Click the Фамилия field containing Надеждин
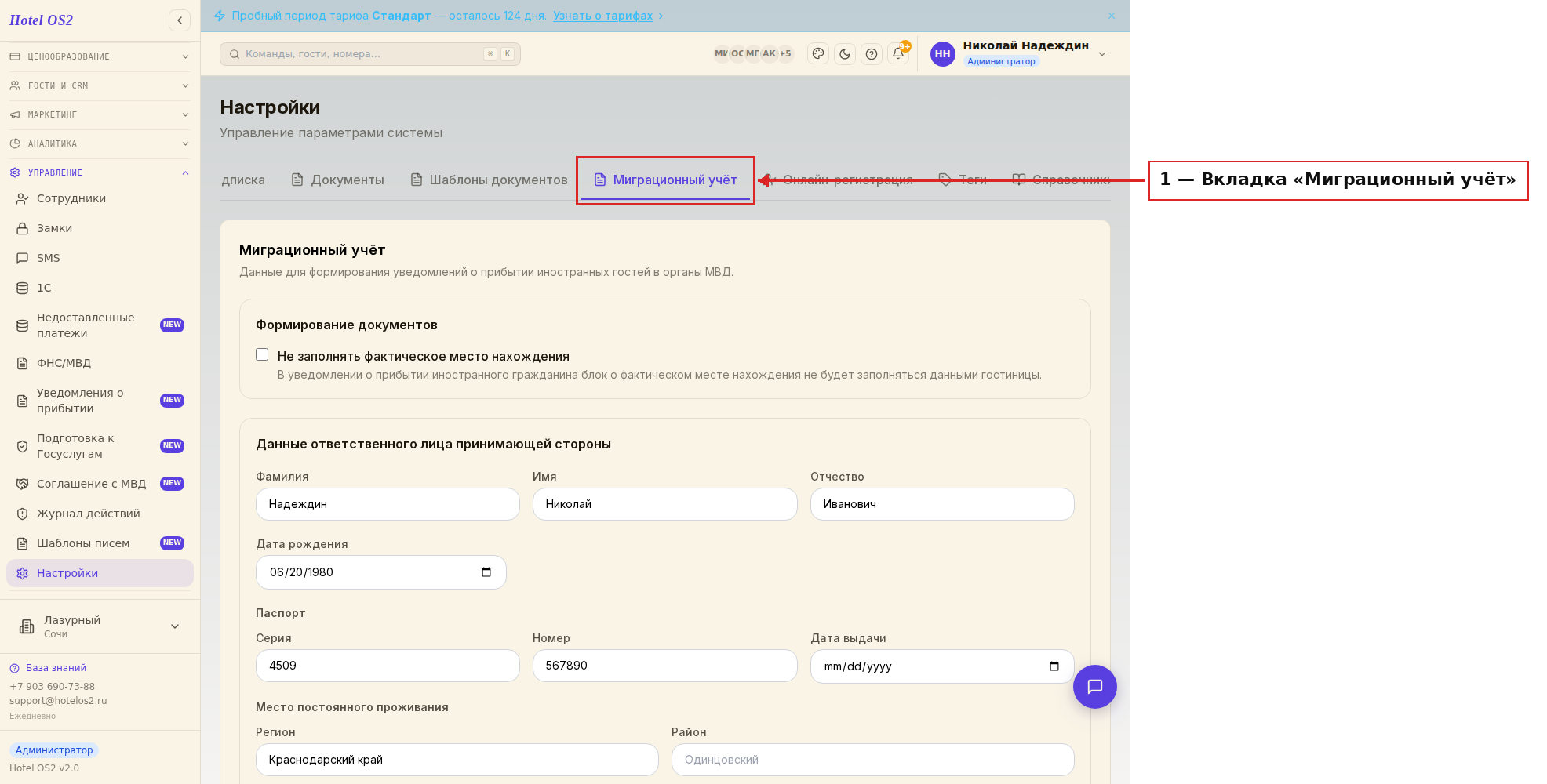The height and width of the screenshot is (784, 1547). [x=388, y=504]
